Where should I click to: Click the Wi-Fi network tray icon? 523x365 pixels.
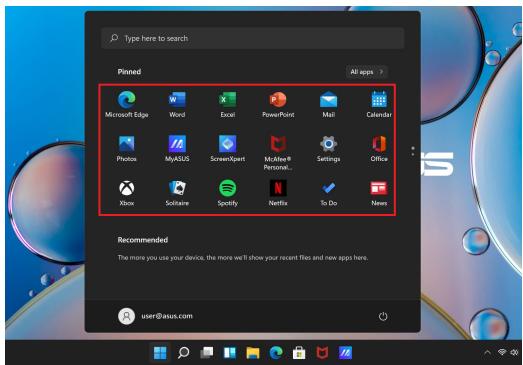[502, 352]
